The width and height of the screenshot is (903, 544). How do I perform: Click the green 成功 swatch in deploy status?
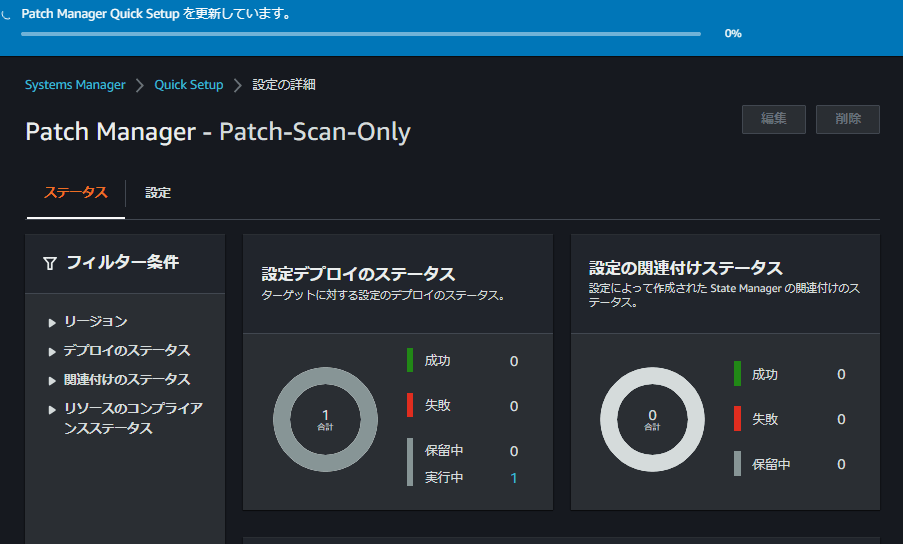point(410,360)
